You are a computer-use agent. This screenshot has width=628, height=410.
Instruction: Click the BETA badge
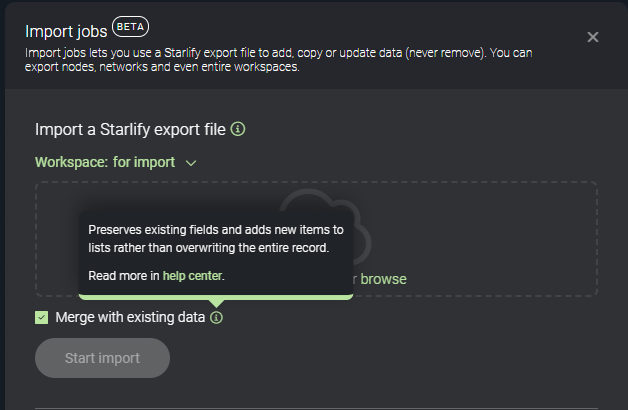coord(131,26)
